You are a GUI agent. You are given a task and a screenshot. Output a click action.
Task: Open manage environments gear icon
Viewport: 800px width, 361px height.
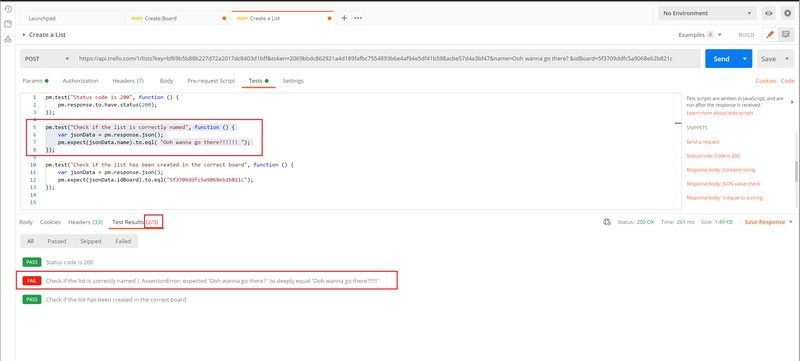(x=787, y=13)
